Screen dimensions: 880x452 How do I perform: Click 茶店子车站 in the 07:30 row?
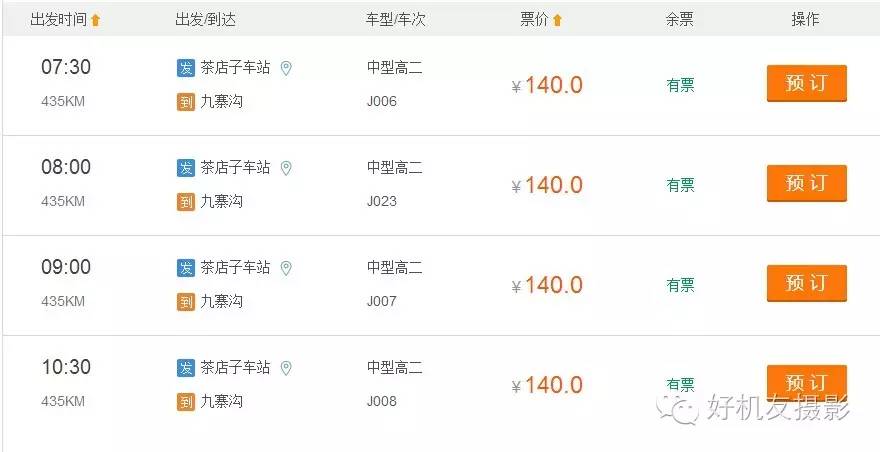pos(235,69)
